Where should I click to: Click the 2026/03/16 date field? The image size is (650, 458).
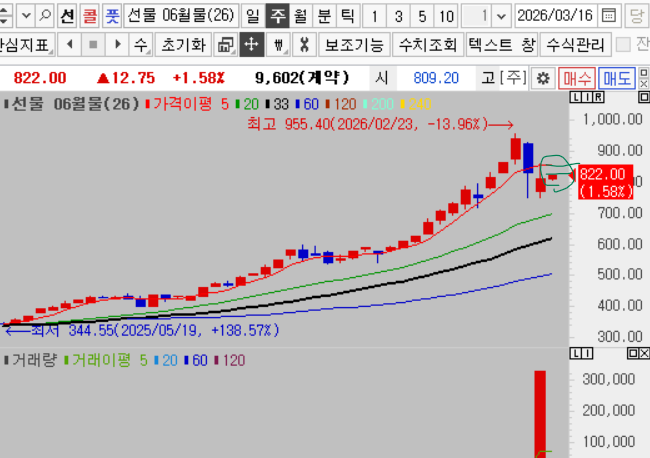click(x=555, y=16)
